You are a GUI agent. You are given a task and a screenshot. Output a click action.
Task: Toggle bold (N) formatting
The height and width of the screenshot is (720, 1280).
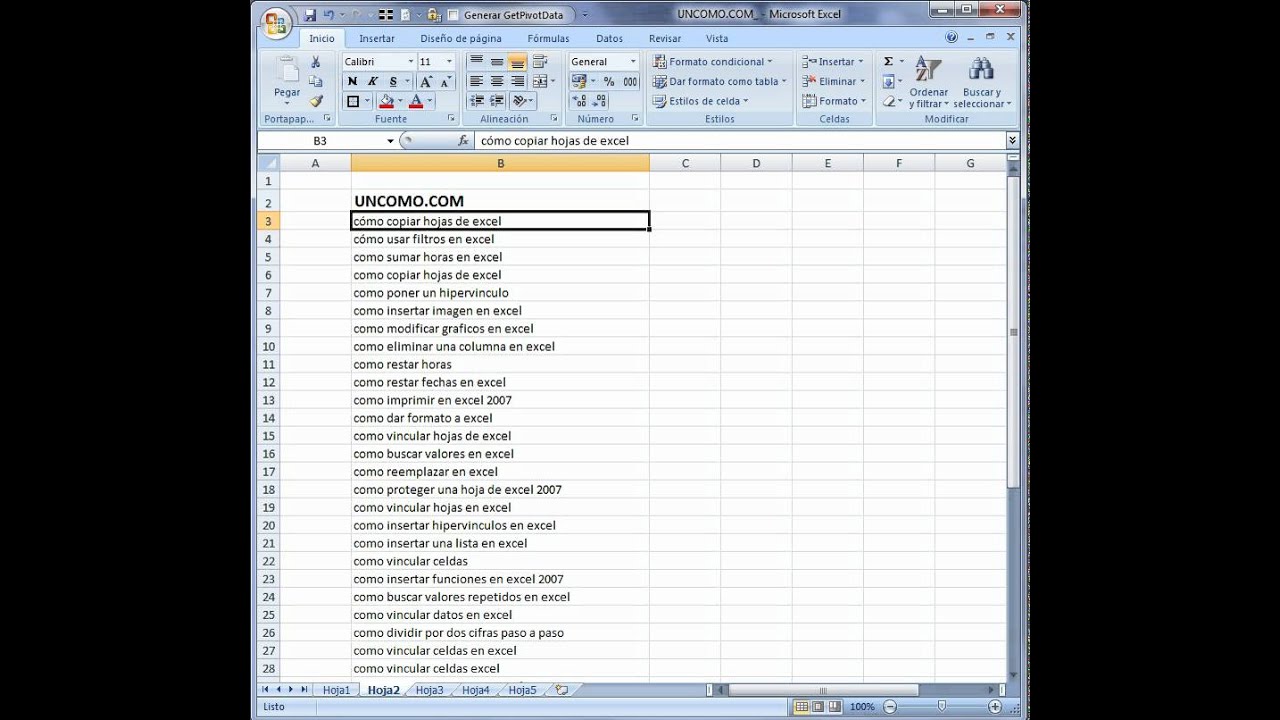tap(352, 81)
